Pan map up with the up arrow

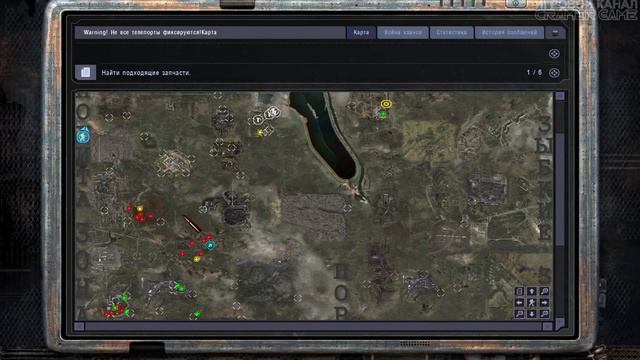coord(531,291)
